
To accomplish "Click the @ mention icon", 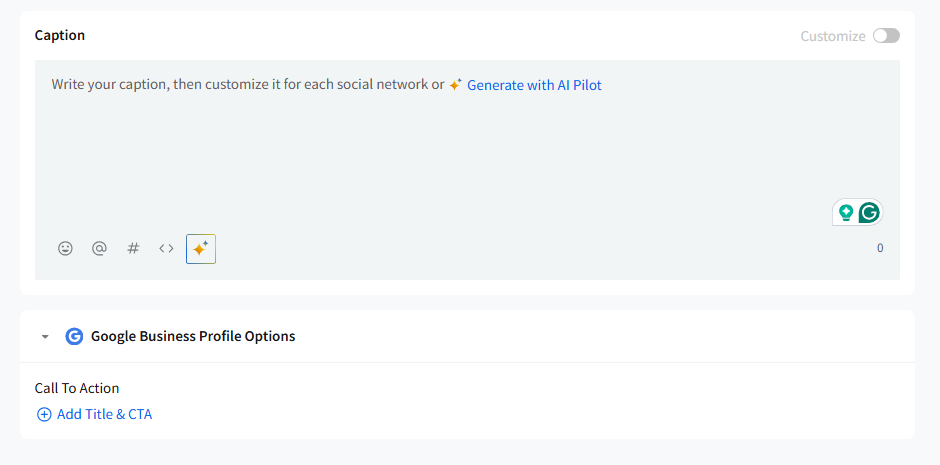I will click(99, 248).
